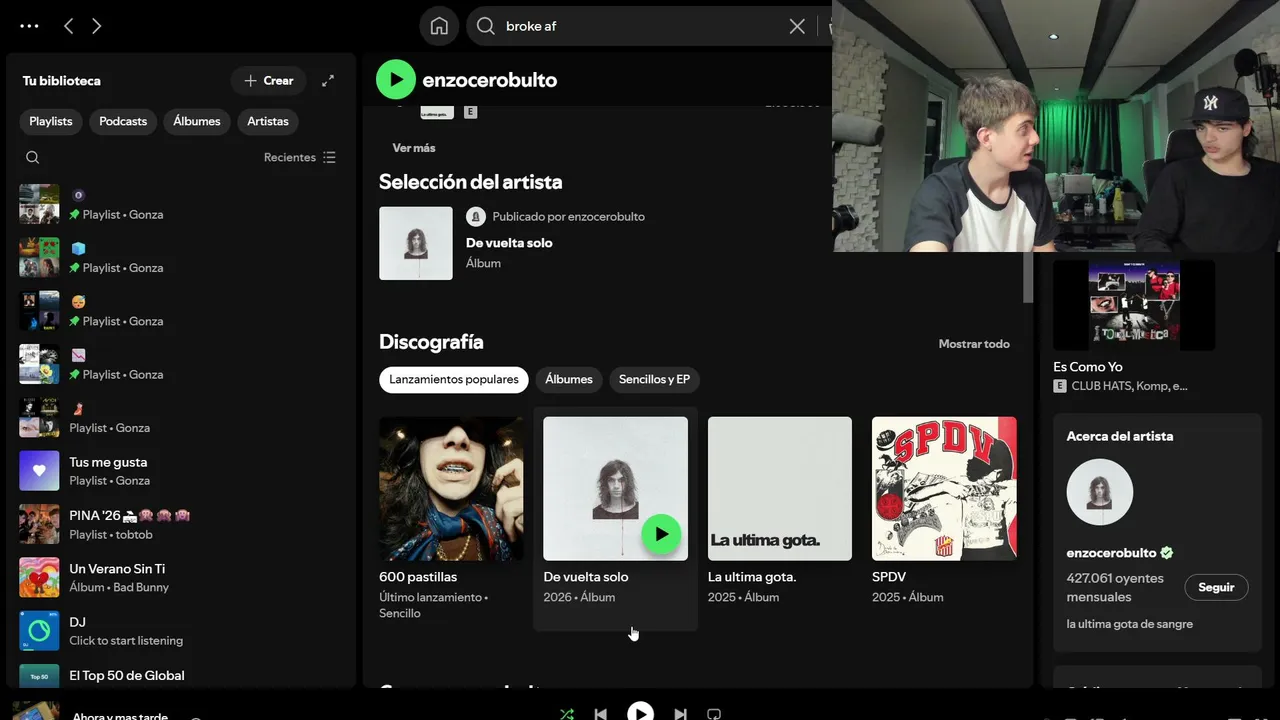This screenshot has height=720, width=1280.
Task: Skip to the previous track
Action: click(x=600, y=714)
